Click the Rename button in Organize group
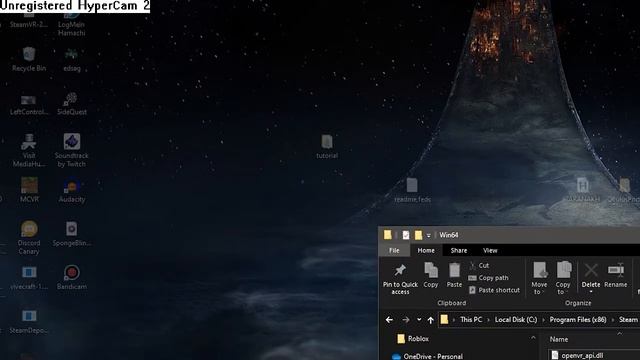This screenshot has width=640, height=360. coord(616,276)
